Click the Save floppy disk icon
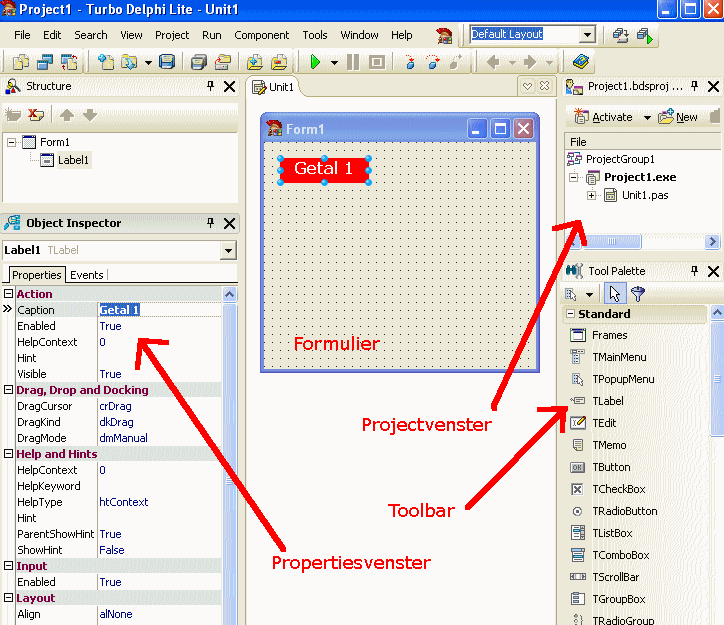The height and width of the screenshot is (625, 724). point(167,61)
